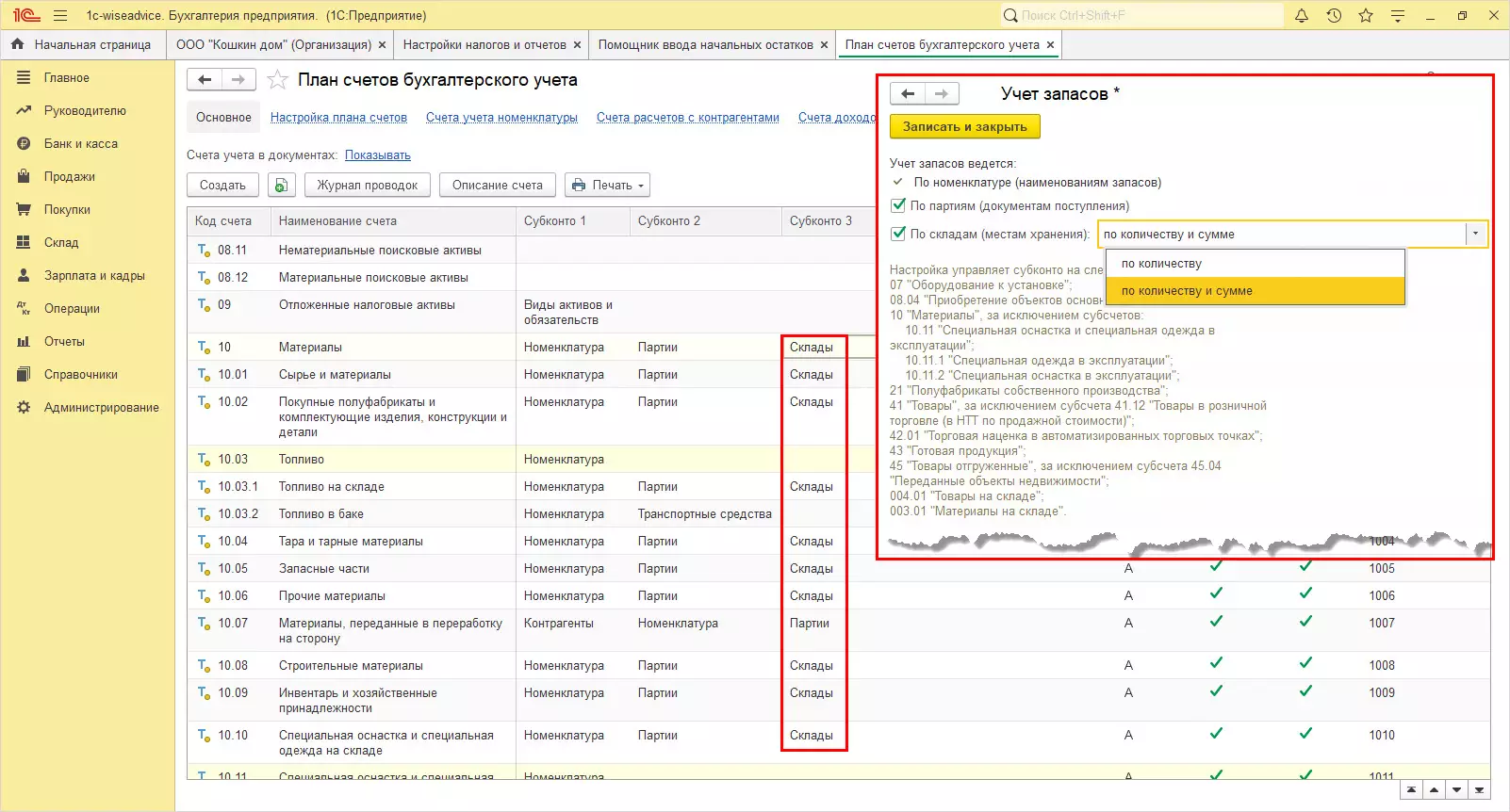Add page to favorites star near title
Screen dimensions: 1510x812
[x=277, y=80]
